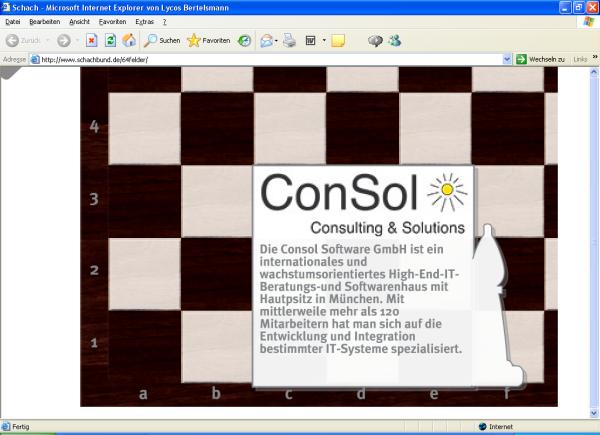
Task: Open the Datei menu
Action: coord(15,21)
